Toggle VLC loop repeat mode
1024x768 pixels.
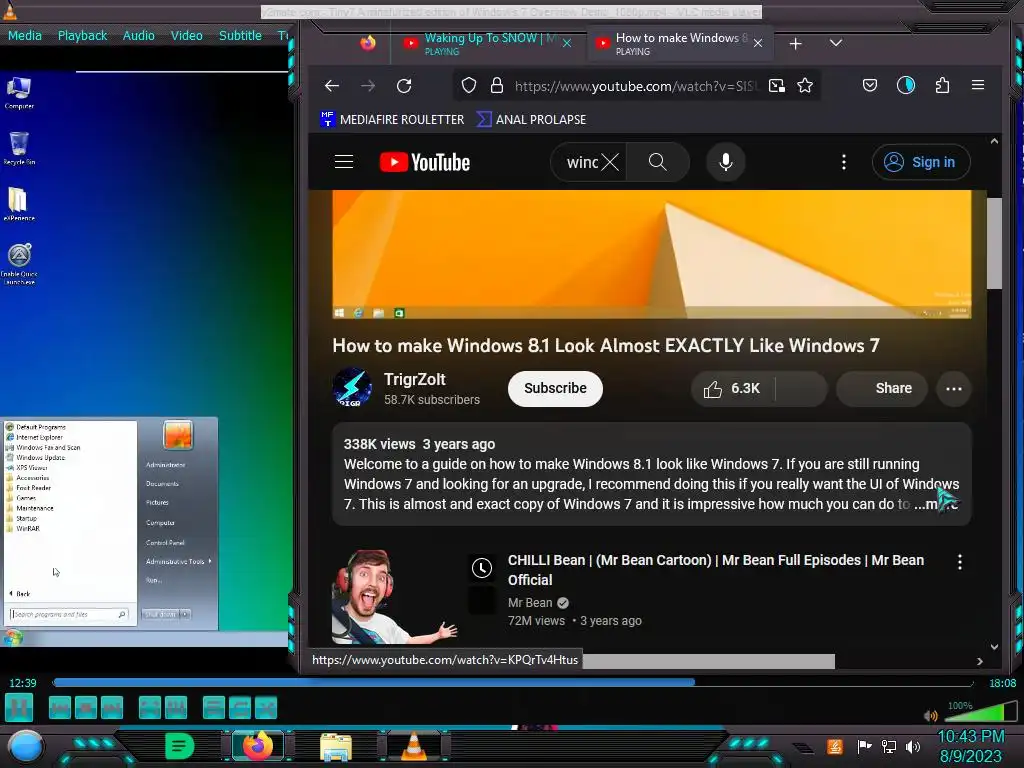tap(240, 707)
